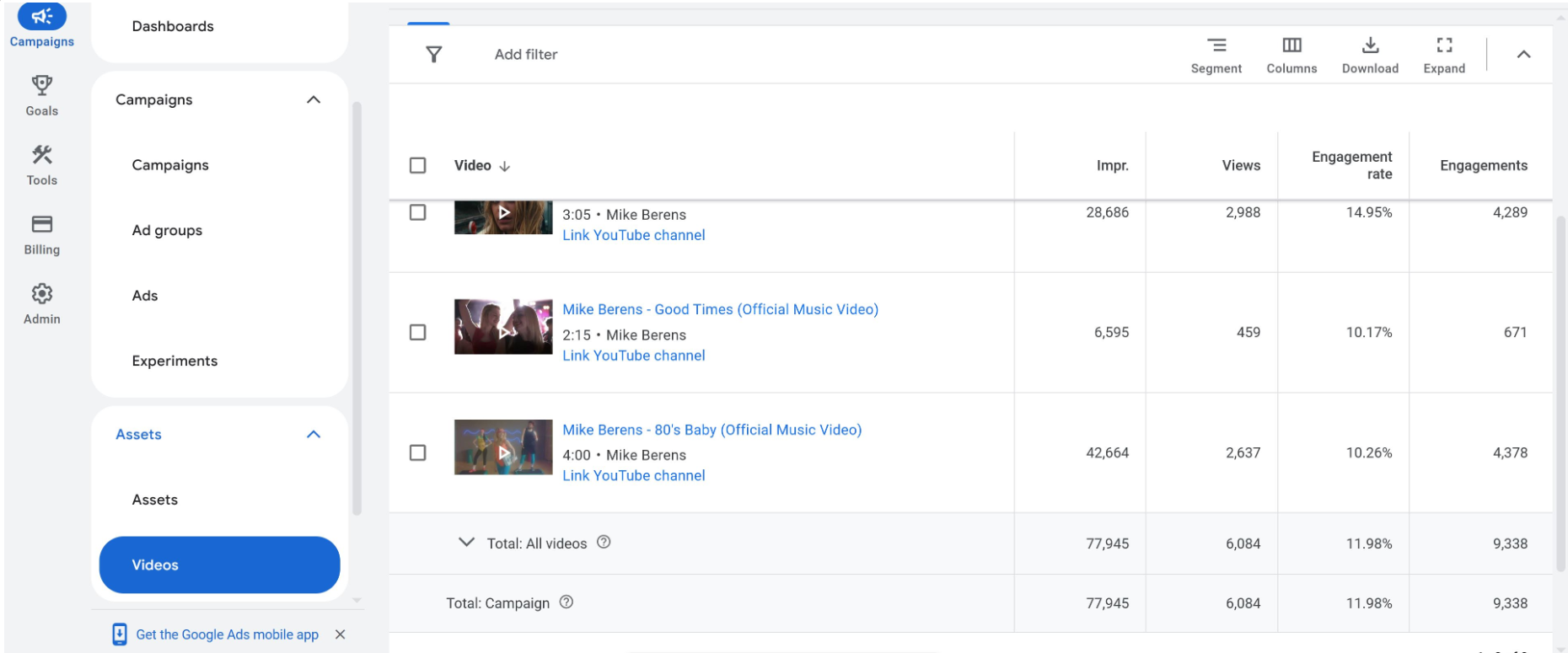Select the 80's Baby video checkbox
This screenshot has height=653, width=1568.
[417, 452]
